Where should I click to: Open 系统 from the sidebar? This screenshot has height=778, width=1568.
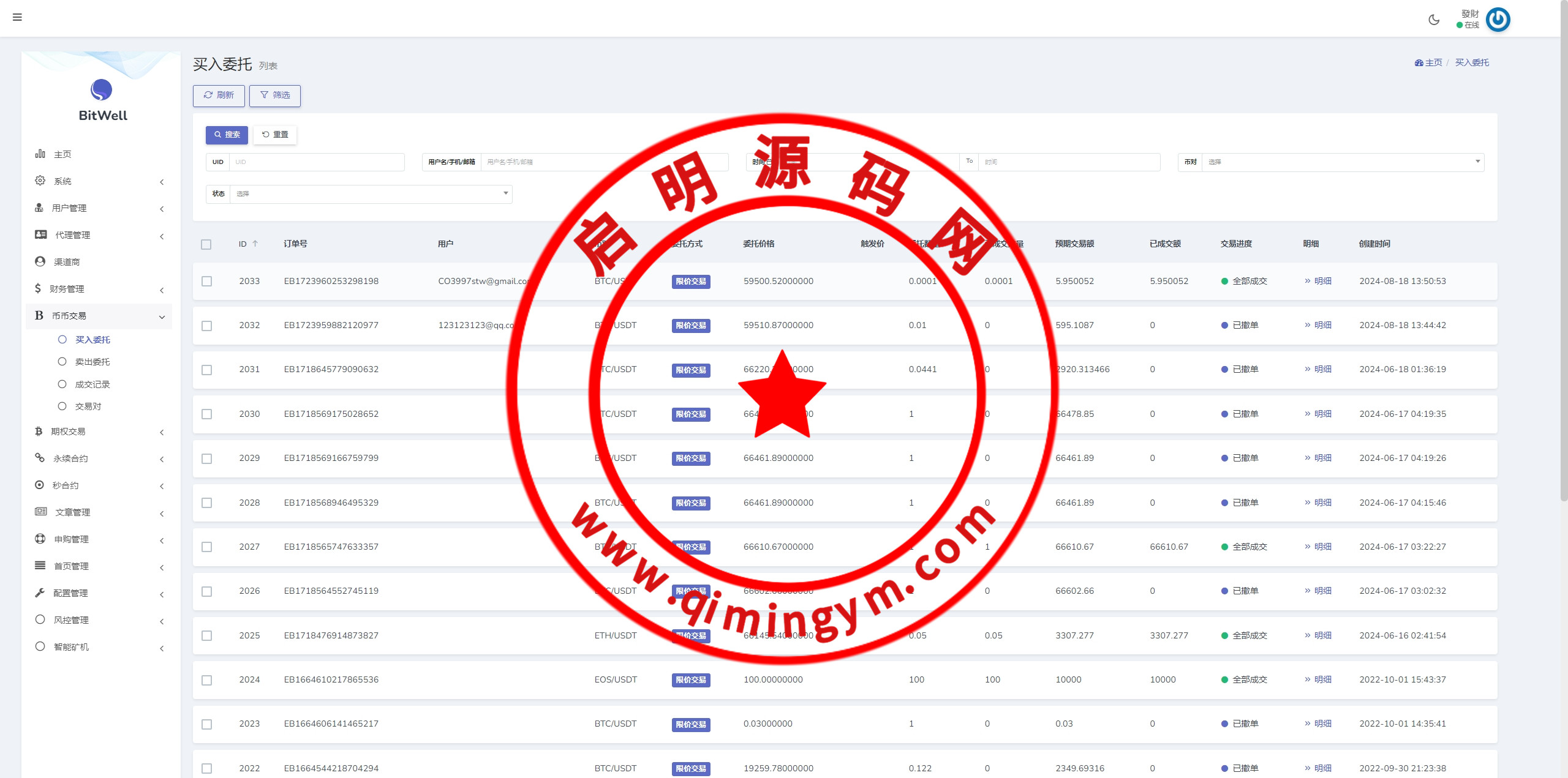(x=62, y=181)
